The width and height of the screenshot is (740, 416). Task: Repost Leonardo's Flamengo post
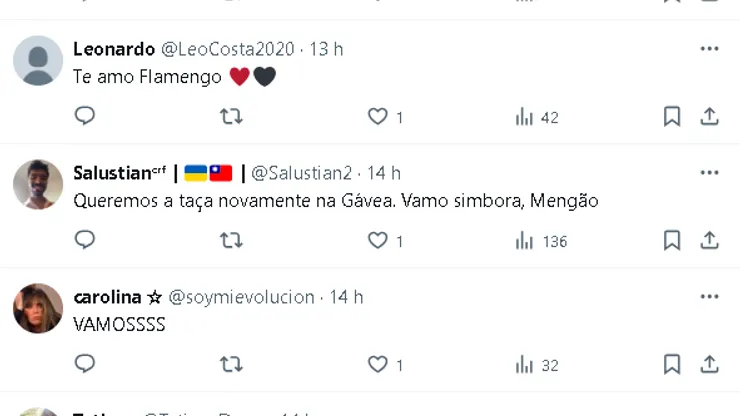(x=231, y=116)
